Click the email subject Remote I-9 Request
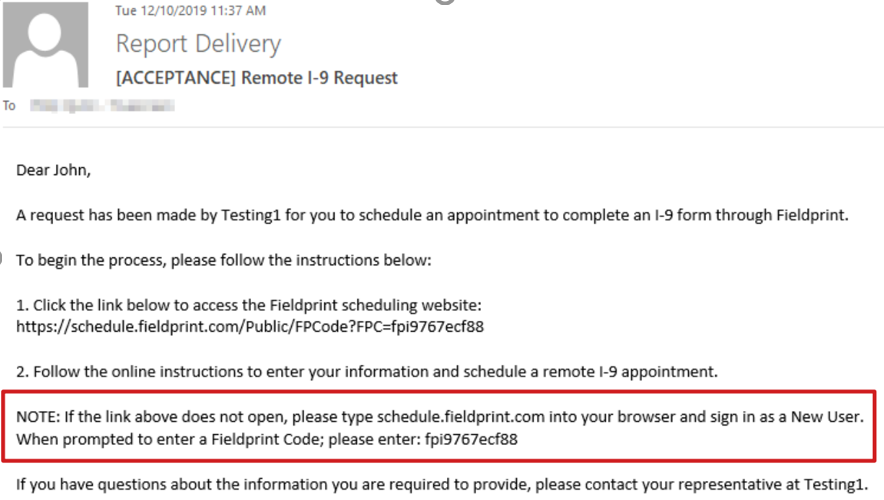This screenshot has height=500, width=884. 319,78
